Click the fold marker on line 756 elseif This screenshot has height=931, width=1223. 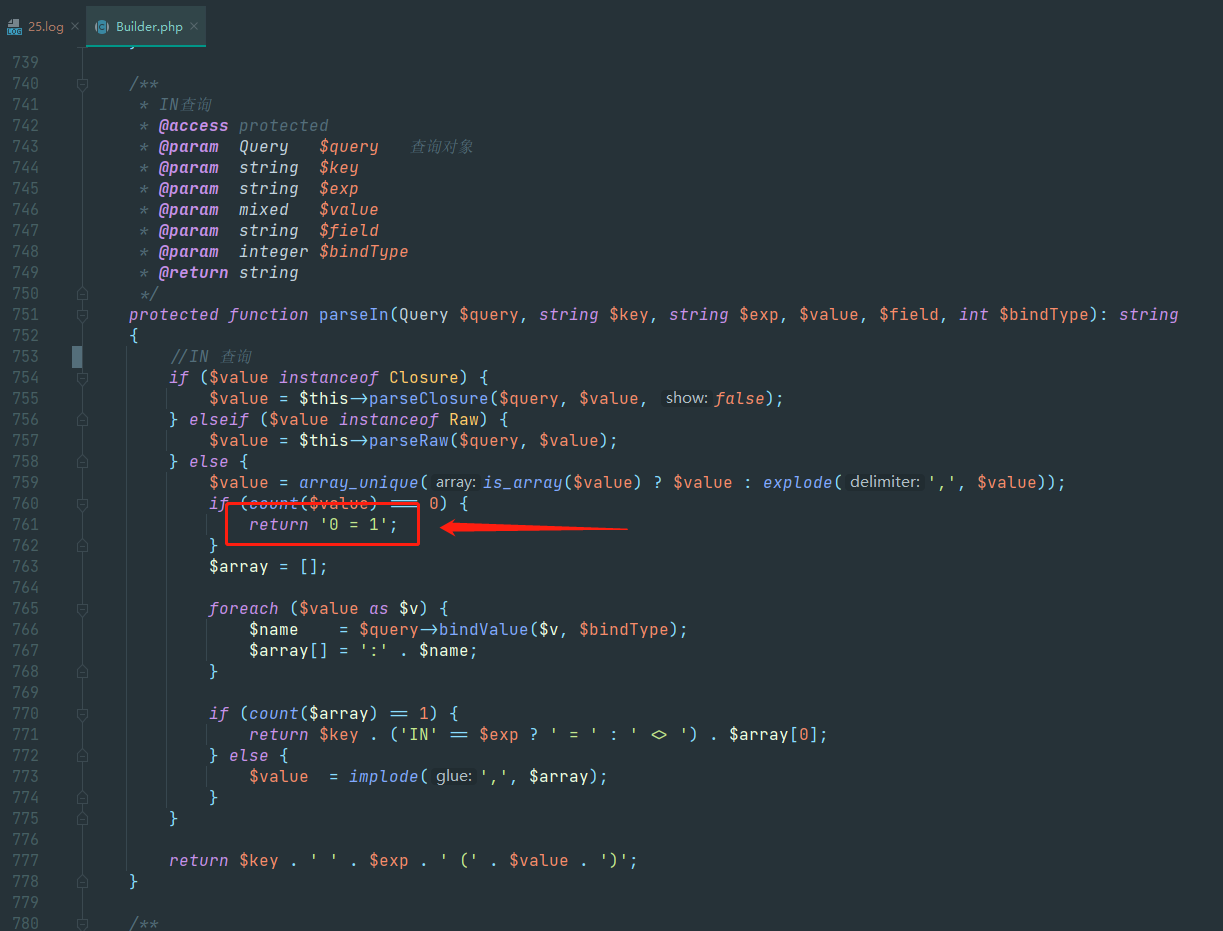coord(82,420)
